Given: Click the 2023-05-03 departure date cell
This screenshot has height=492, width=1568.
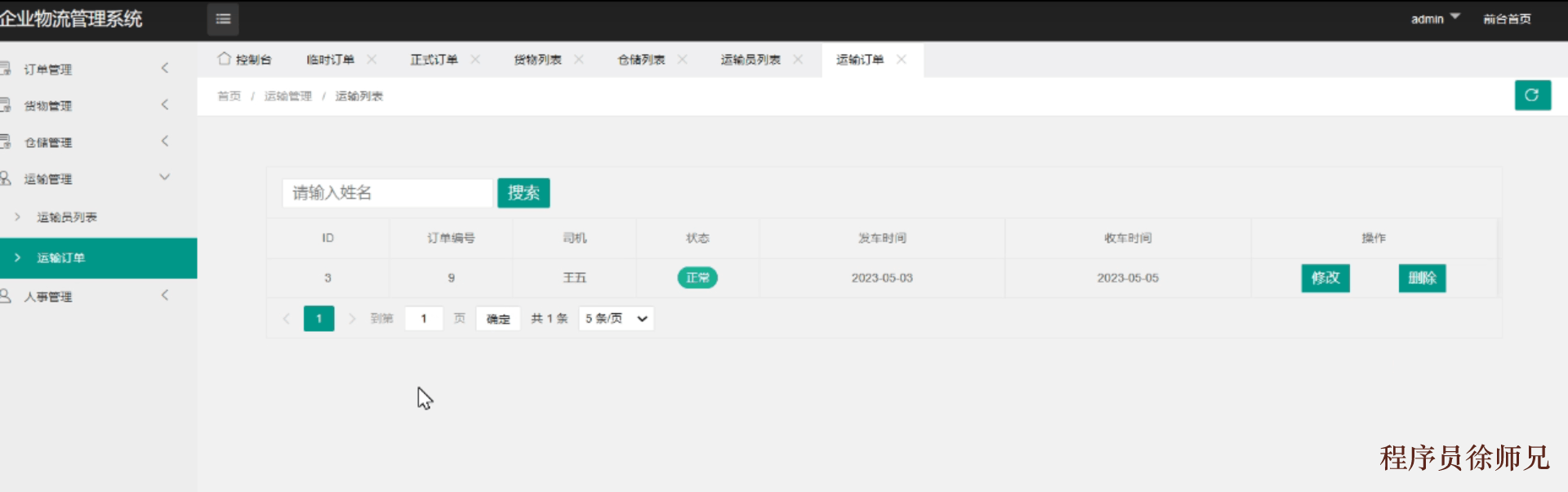Looking at the screenshot, I should (x=882, y=278).
